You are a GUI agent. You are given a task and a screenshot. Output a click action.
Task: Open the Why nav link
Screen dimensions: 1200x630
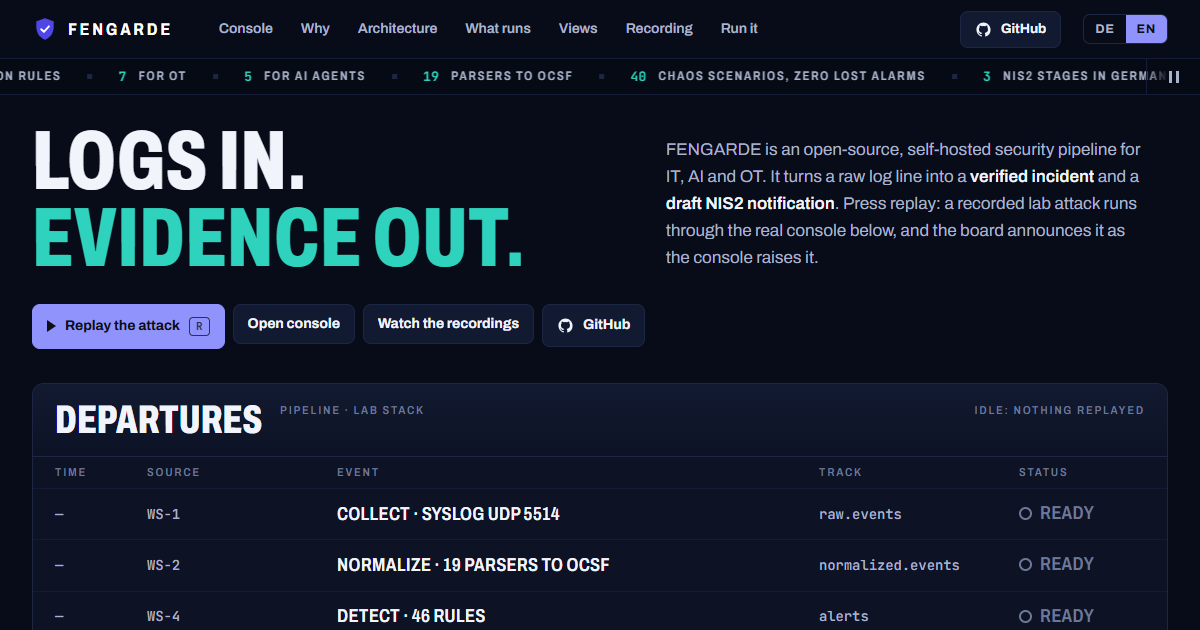tap(315, 29)
